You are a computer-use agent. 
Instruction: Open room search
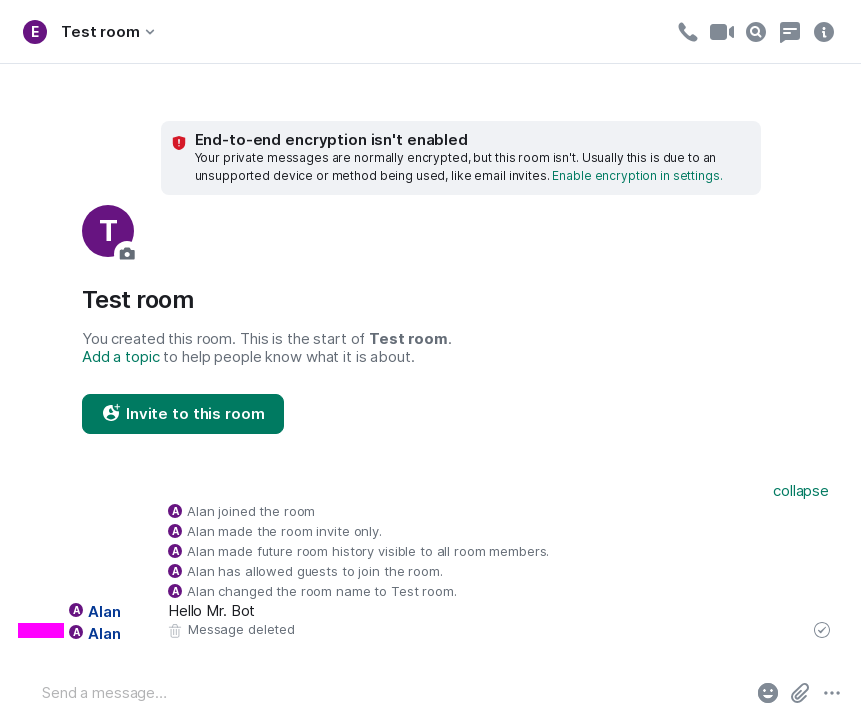[x=756, y=32]
